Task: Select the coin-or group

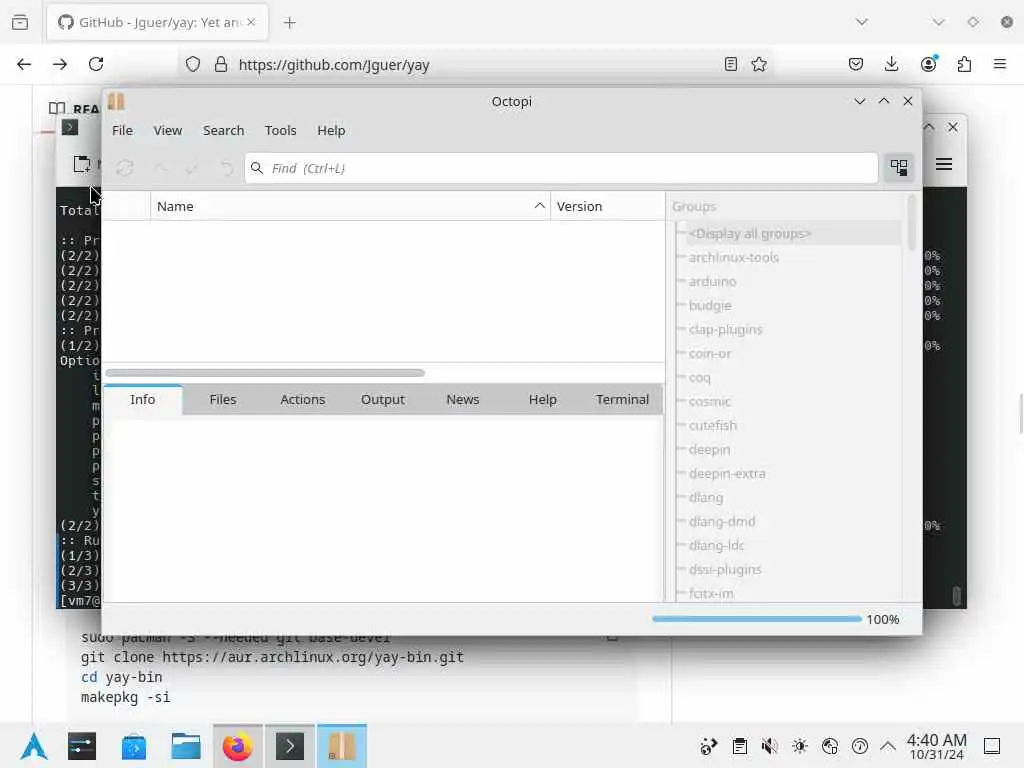Action: 710,354
